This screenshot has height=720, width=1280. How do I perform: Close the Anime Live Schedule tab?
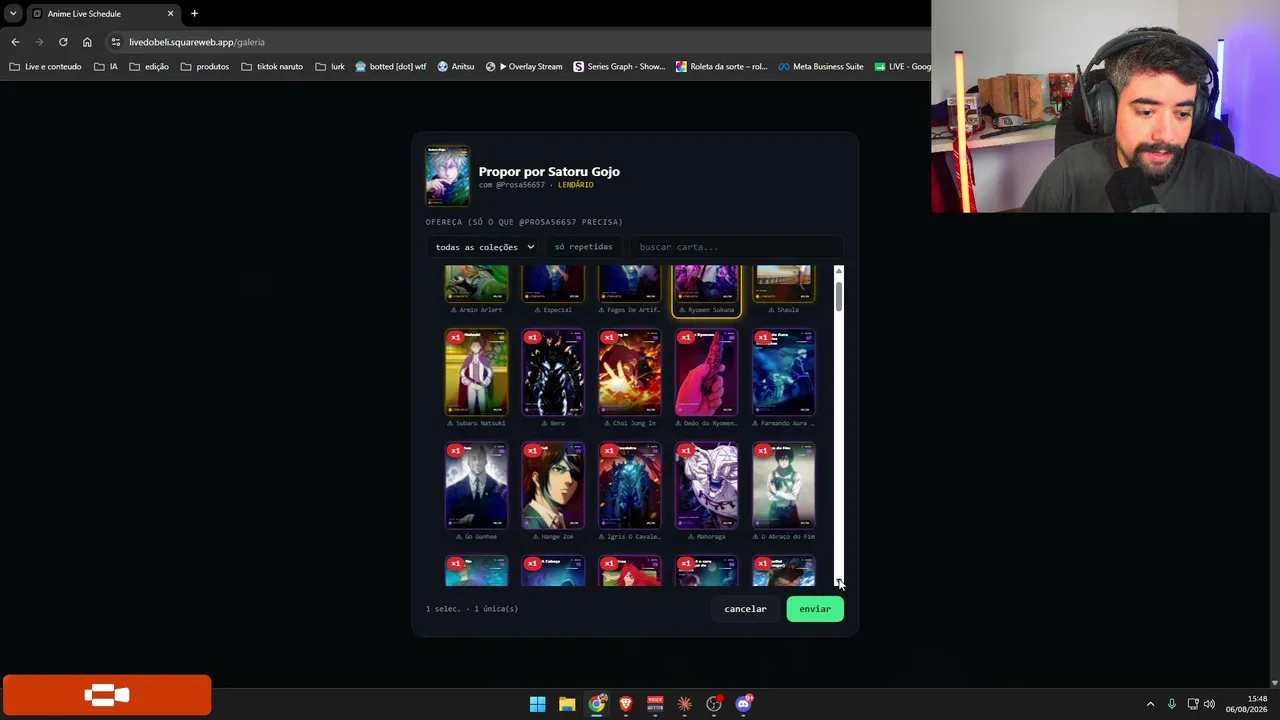(x=170, y=14)
